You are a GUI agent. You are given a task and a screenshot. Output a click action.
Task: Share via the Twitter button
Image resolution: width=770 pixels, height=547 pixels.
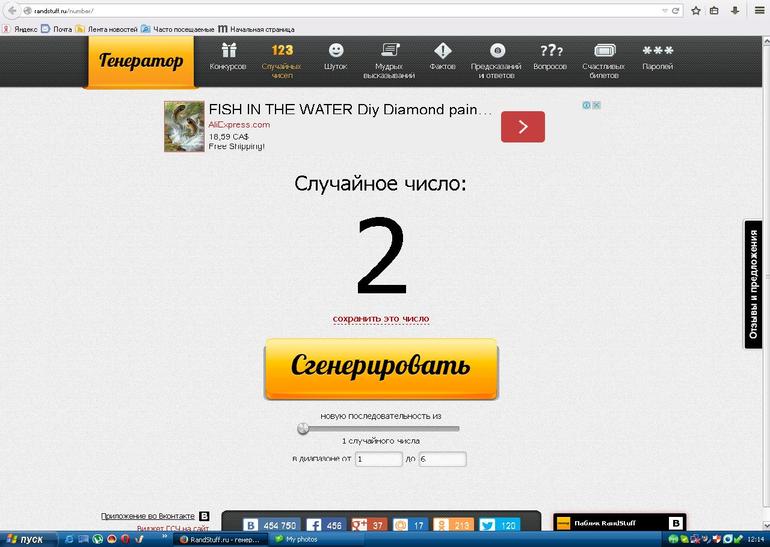[499, 525]
